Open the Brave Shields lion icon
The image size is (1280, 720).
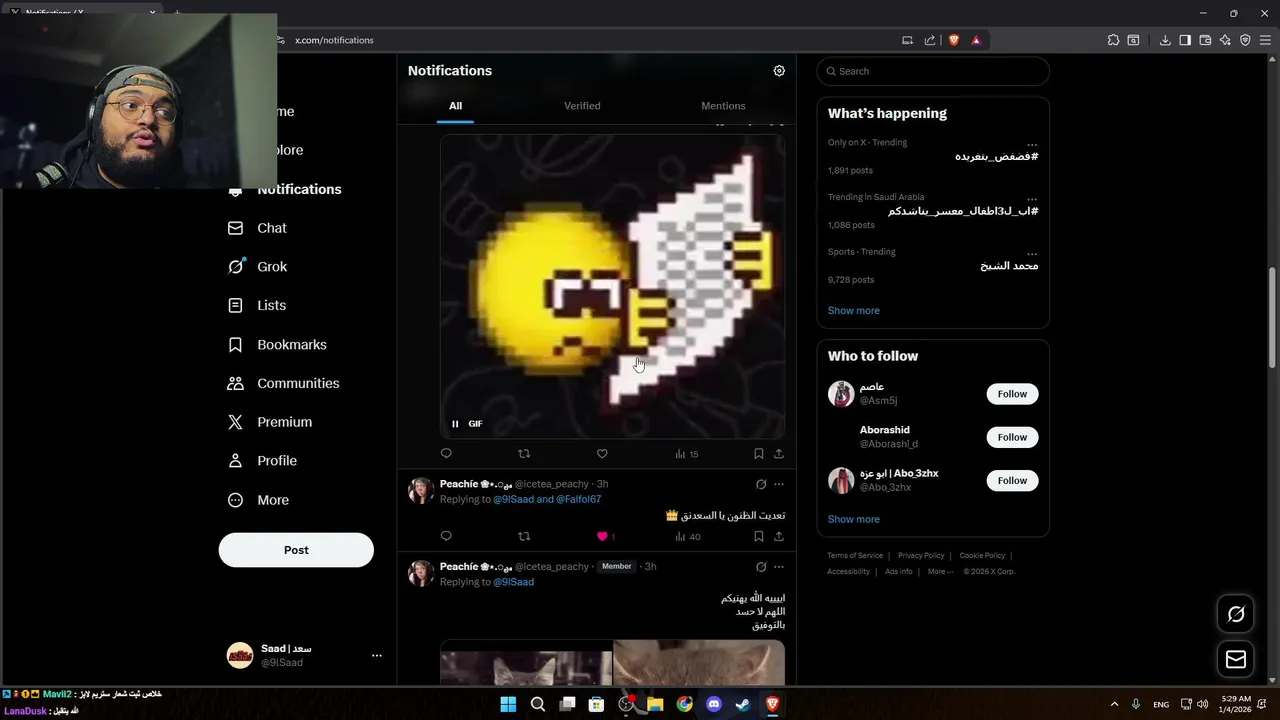954,40
